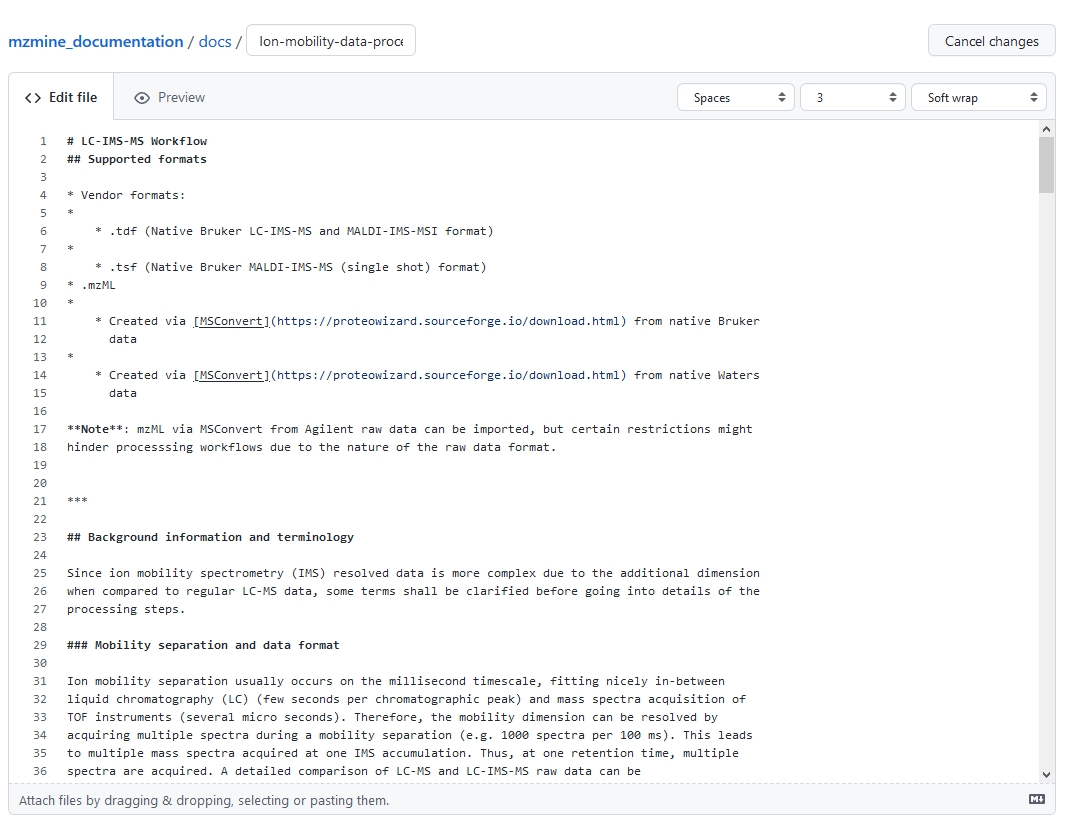Click line number 1 in gutter
This screenshot has width=1072, height=828.
(x=43, y=141)
